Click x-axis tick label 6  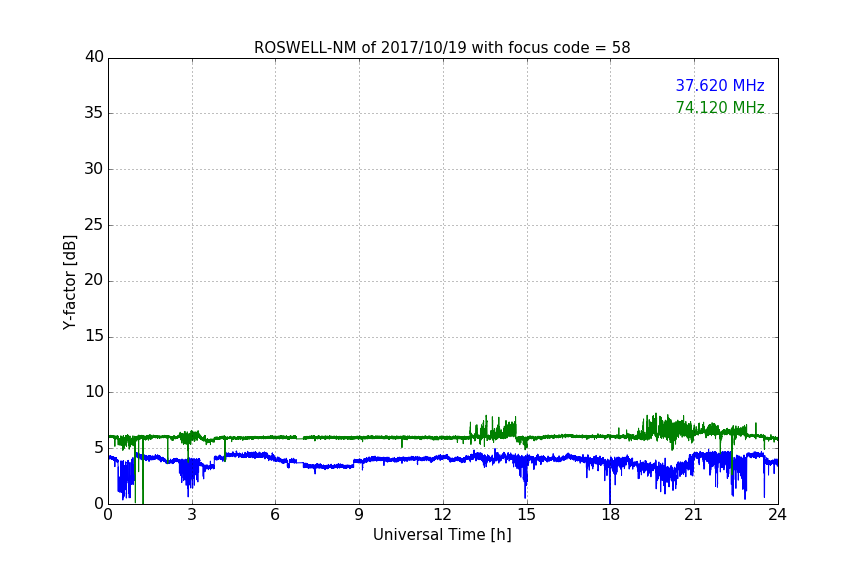(275, 515)
